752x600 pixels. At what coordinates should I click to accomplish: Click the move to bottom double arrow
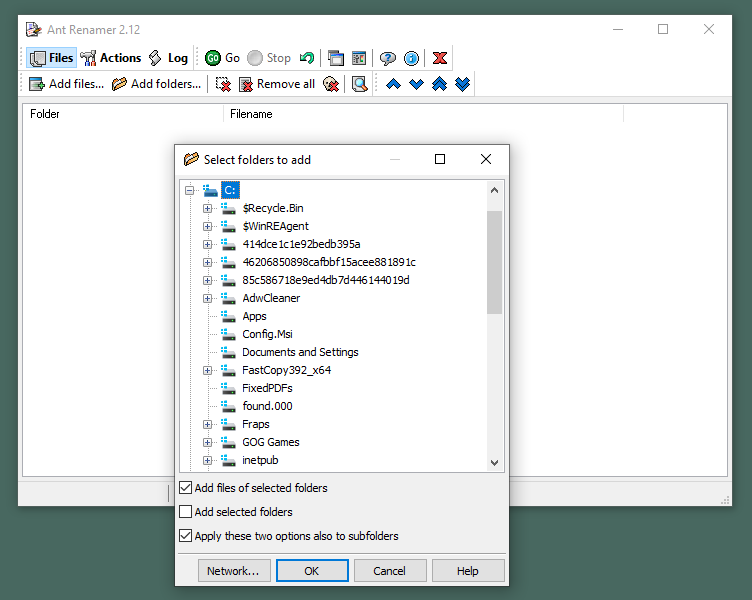pos(462,84)
